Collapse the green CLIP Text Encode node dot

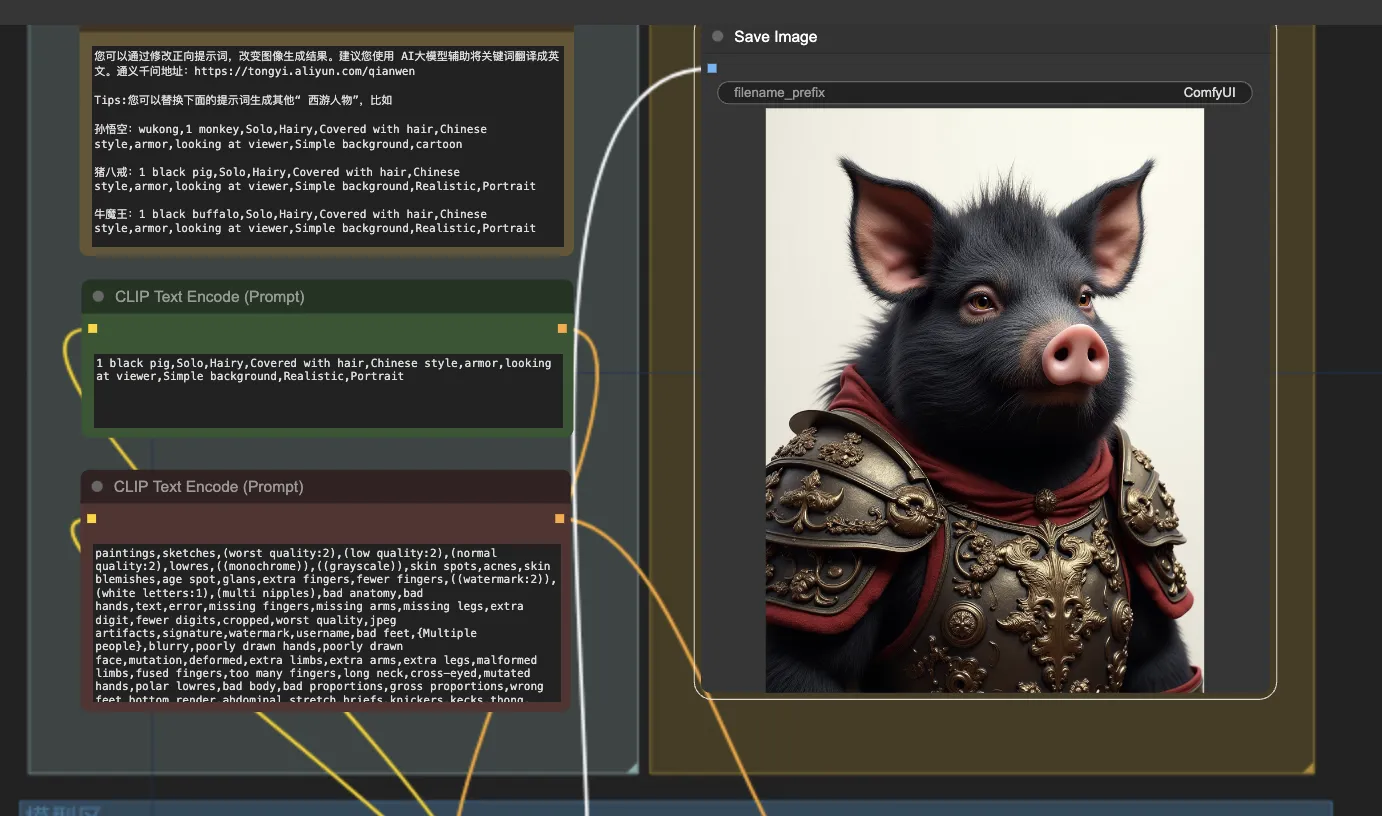[98, 296]
